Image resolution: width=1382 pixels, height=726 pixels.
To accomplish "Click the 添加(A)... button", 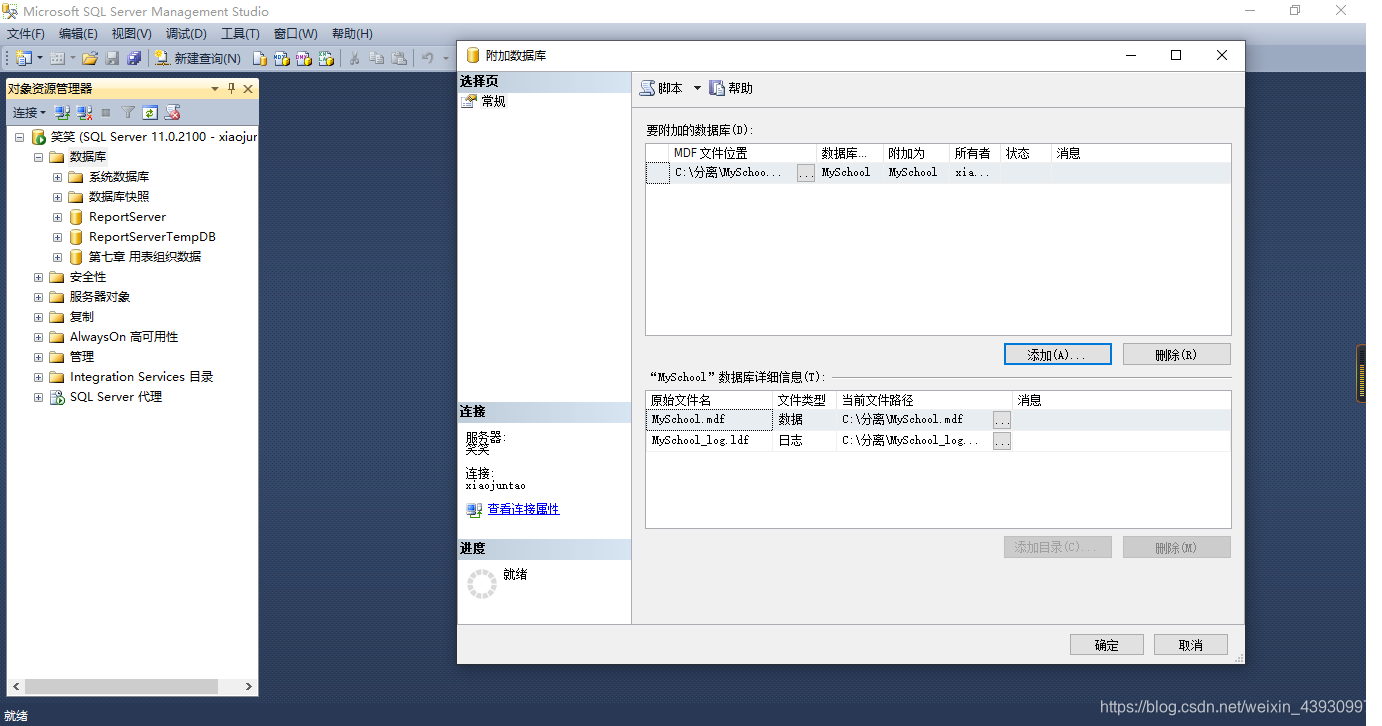I will click(x=1058, y=355).
